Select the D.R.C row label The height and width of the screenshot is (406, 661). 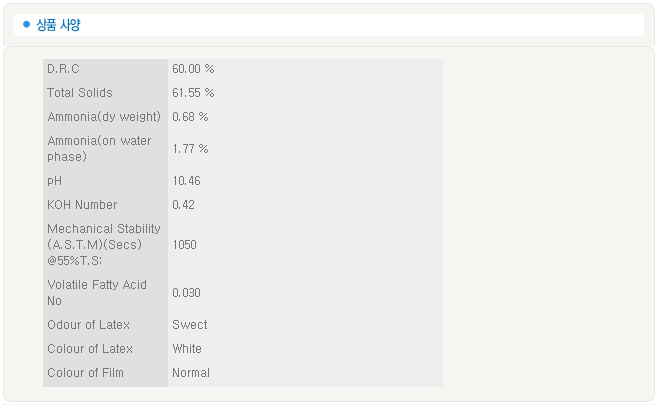point(63,69)
